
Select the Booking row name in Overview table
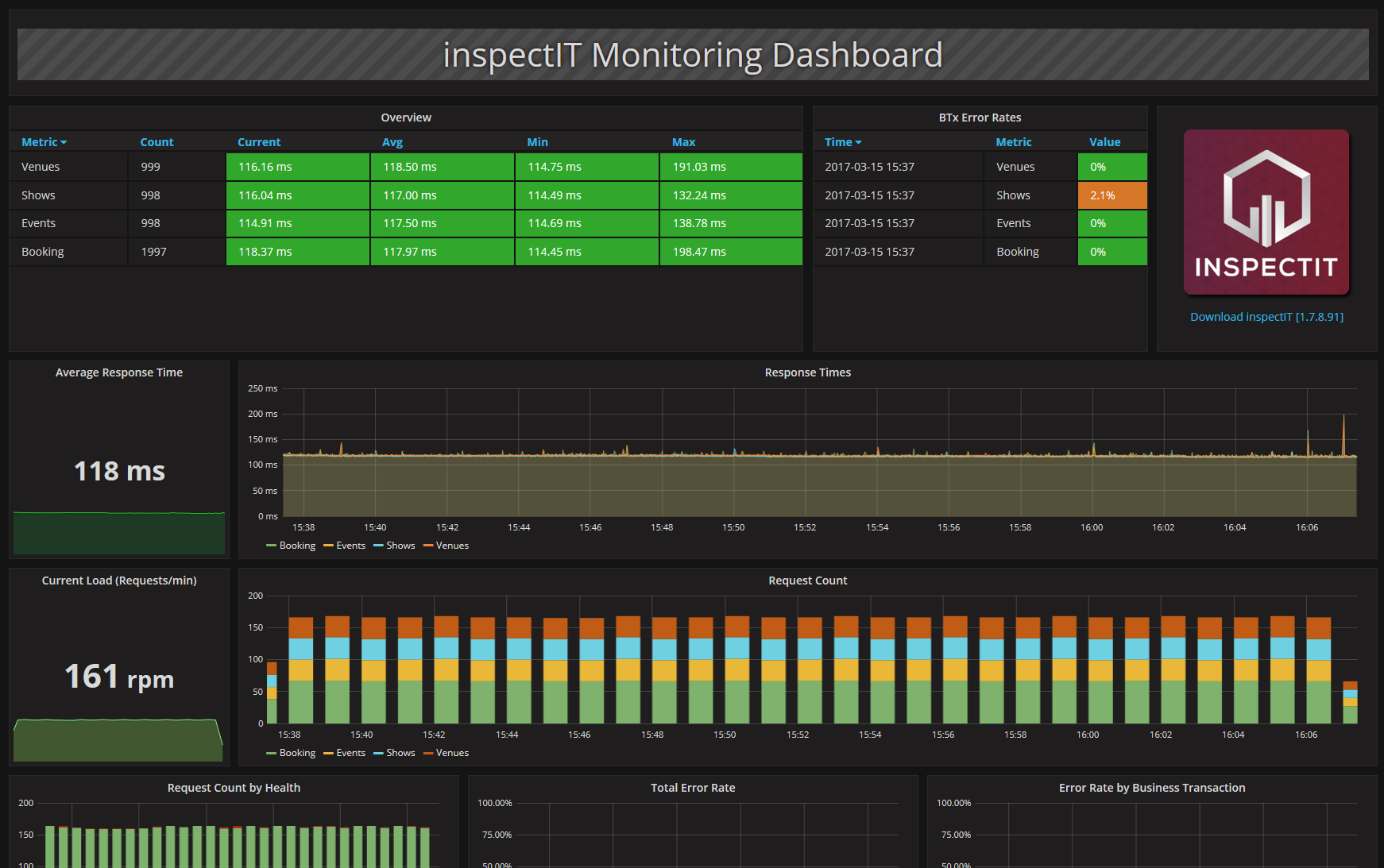[x=43, y=252]
